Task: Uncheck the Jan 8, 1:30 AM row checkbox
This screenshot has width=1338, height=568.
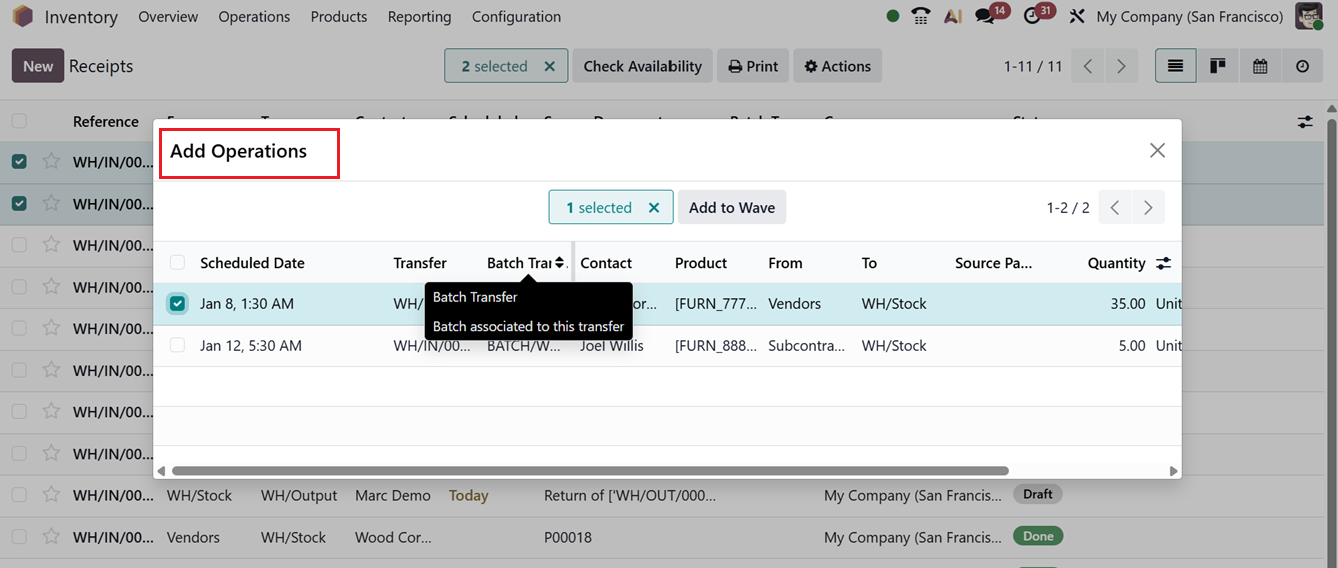Action: pyautogui.click(x=177, y=304)
